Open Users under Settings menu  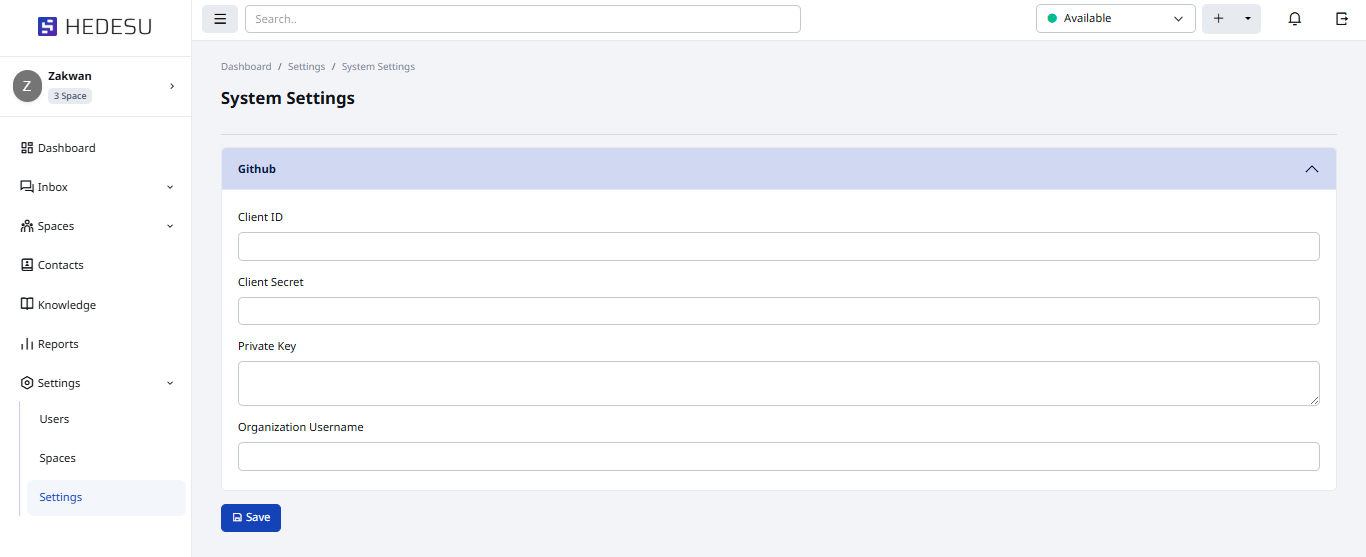[x=54, y=419]
